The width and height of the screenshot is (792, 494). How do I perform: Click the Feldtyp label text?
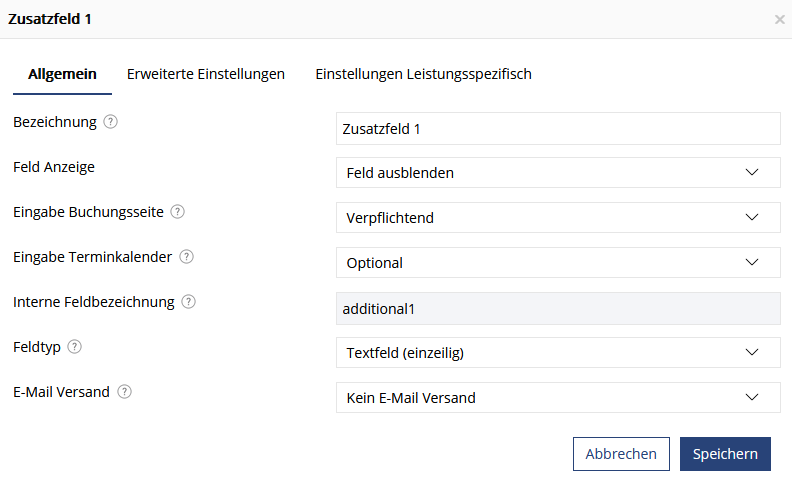click(37, 347)
